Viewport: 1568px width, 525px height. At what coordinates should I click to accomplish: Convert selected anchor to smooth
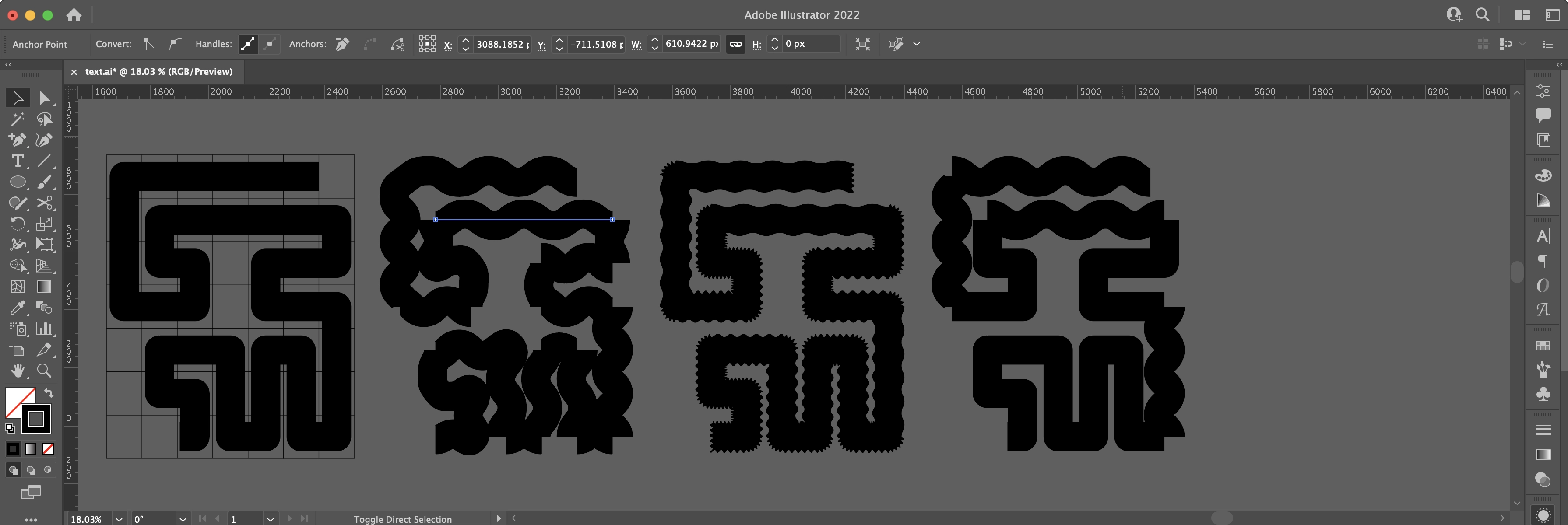(174, 44)
